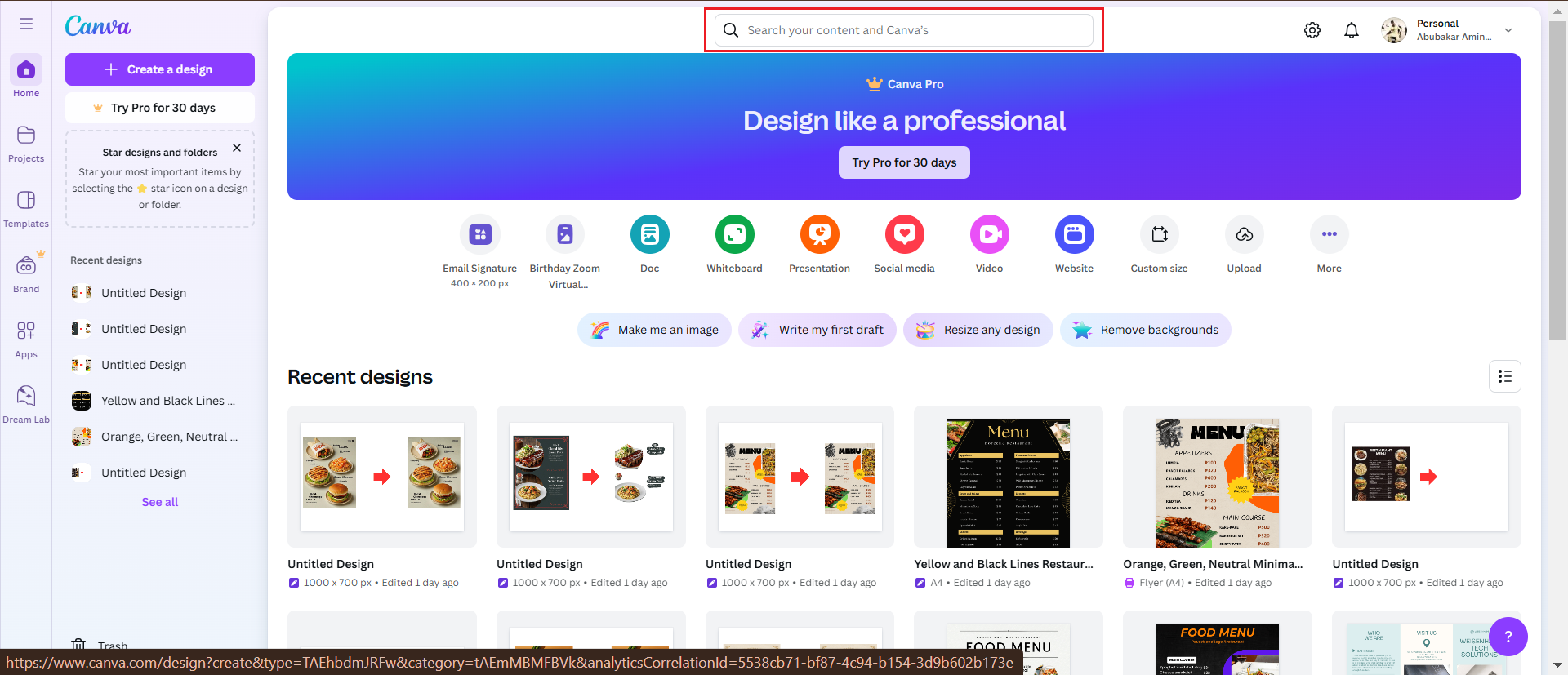Screen dimensions: 1568x675
Task: Choose the Custom size option
Action: [x=1160, y=234]
